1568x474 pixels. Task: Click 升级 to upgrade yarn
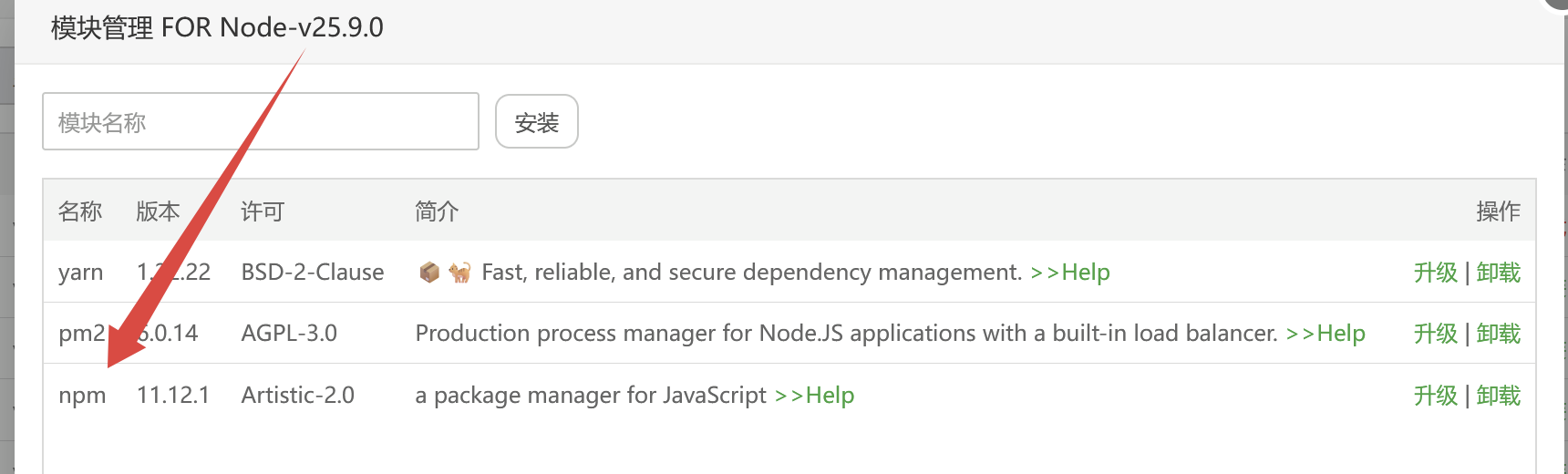(x=1436, y=272)
